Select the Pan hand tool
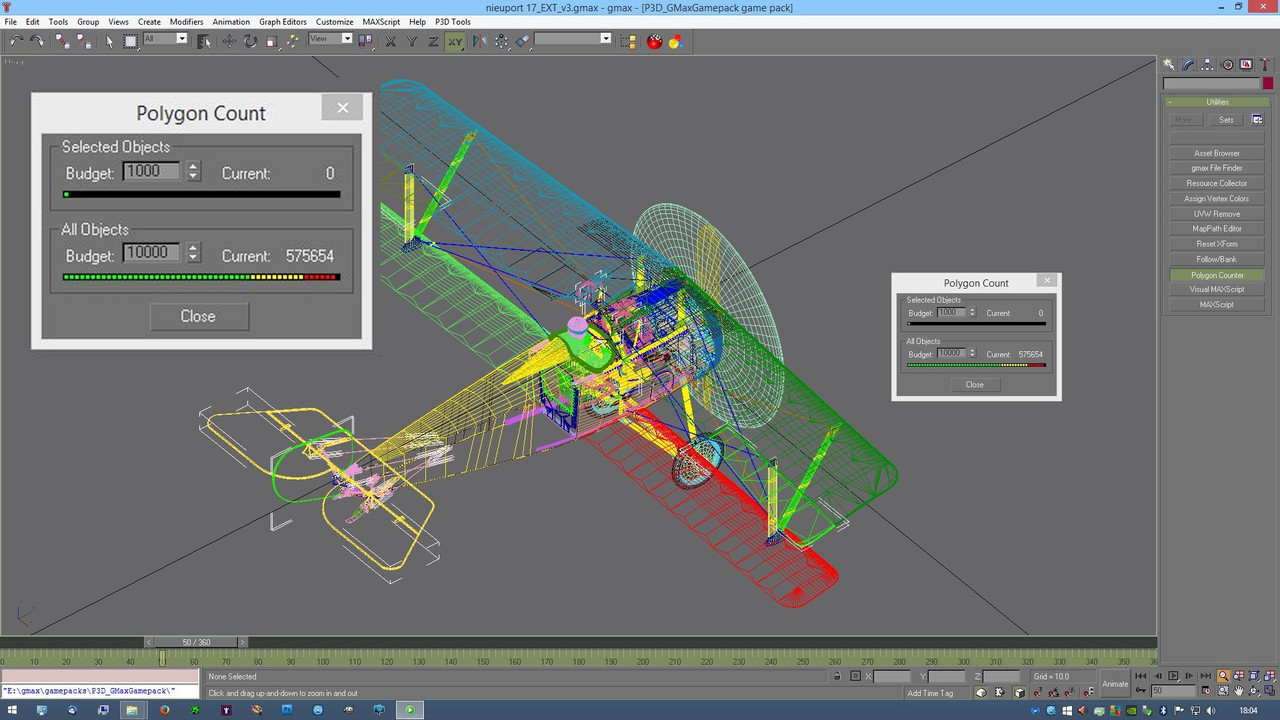 (x=1239, y=691)
